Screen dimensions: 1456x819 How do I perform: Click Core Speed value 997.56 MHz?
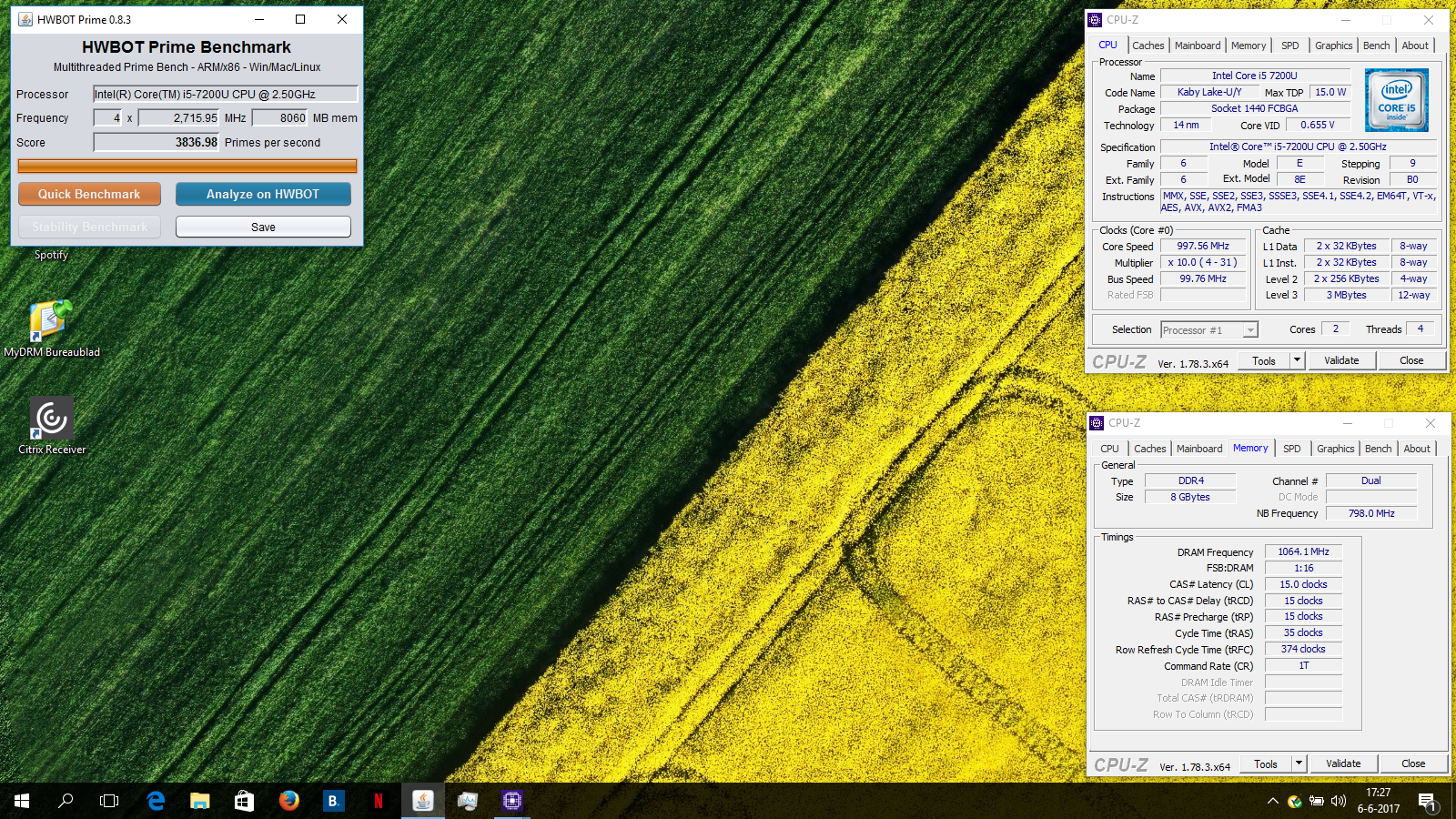click(1203, 246)
